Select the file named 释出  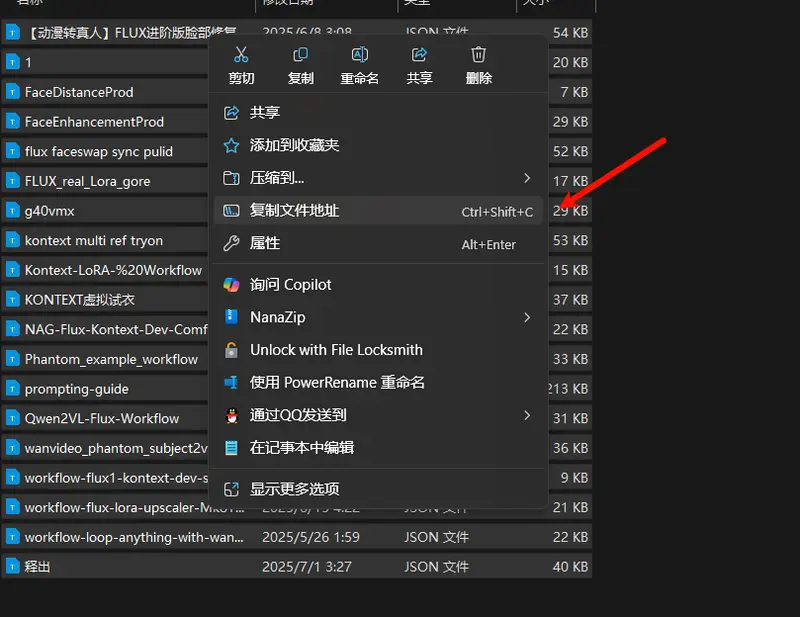(x=37, y=567)
